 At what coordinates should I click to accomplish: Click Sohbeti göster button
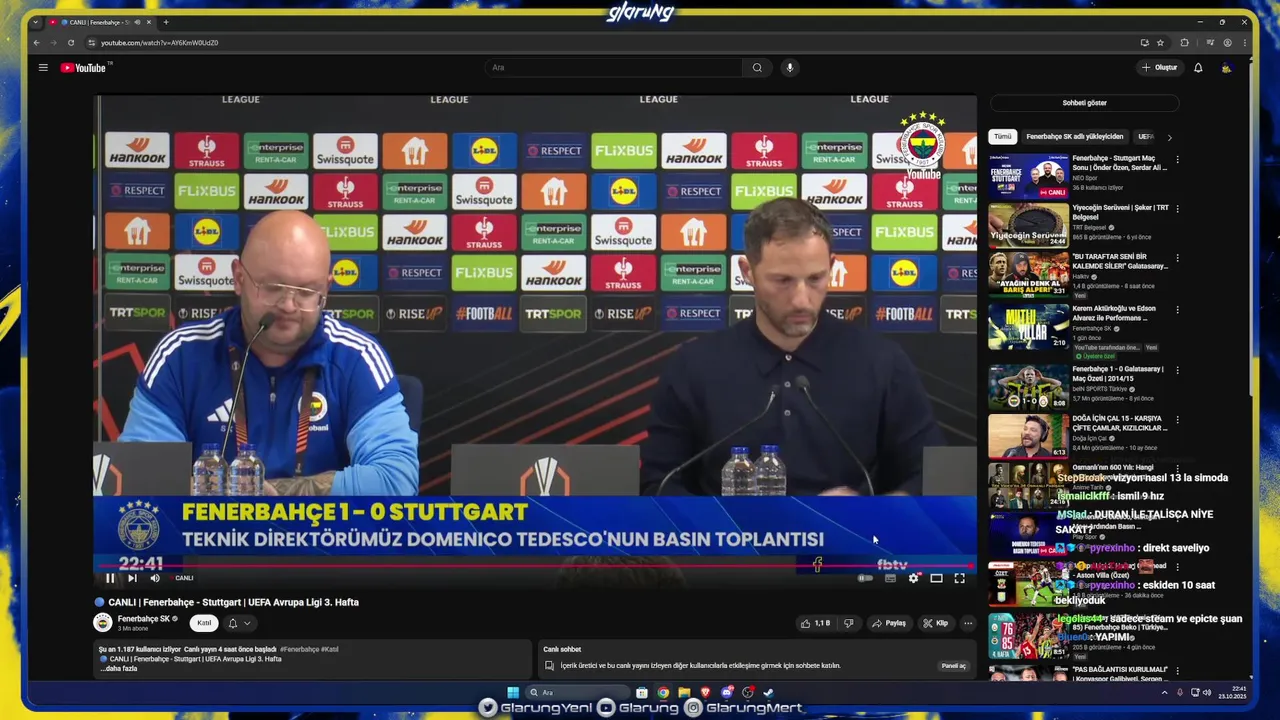[1084, 103]
